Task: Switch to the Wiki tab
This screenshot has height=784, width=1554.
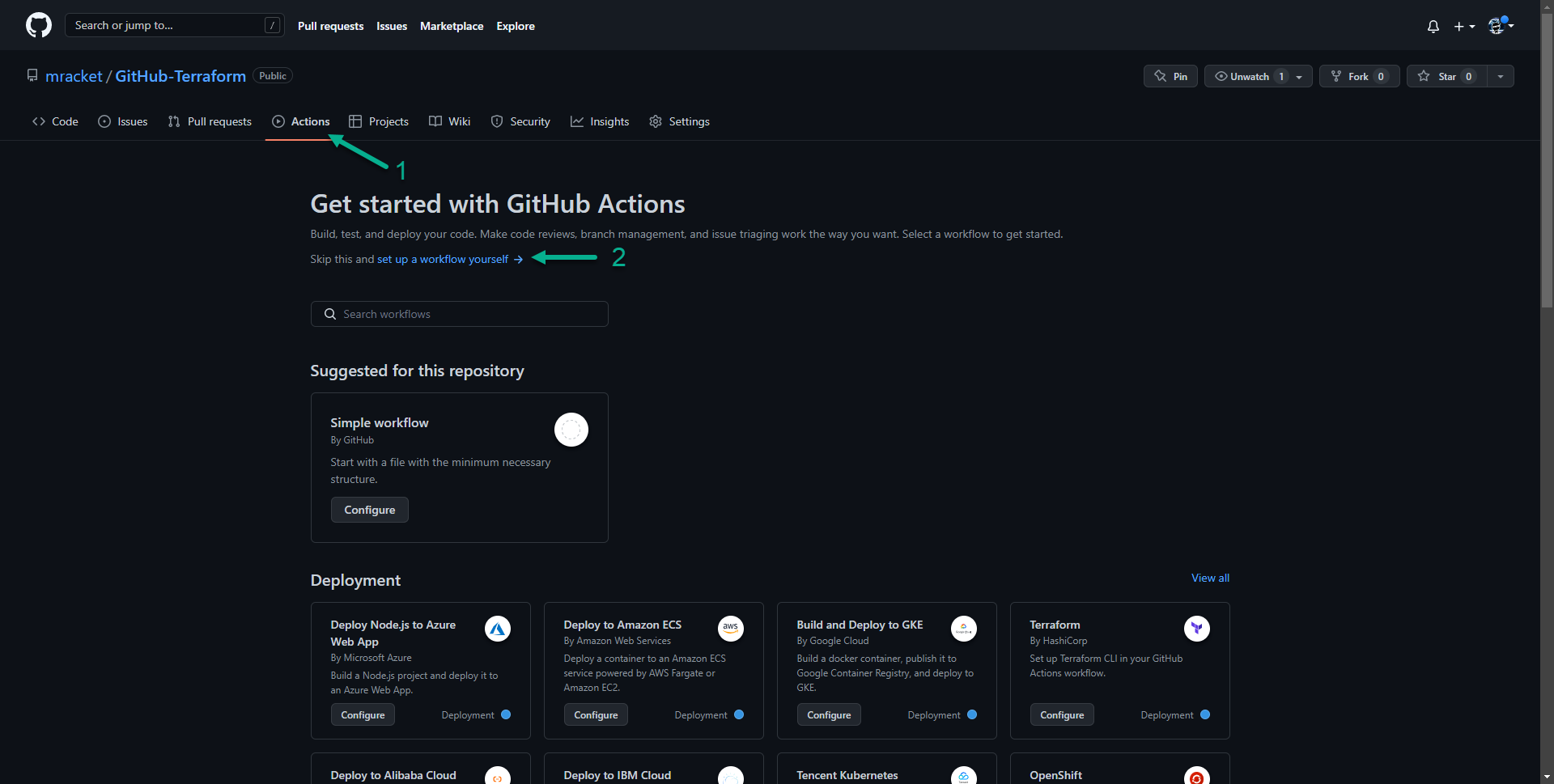Action: 449,121
